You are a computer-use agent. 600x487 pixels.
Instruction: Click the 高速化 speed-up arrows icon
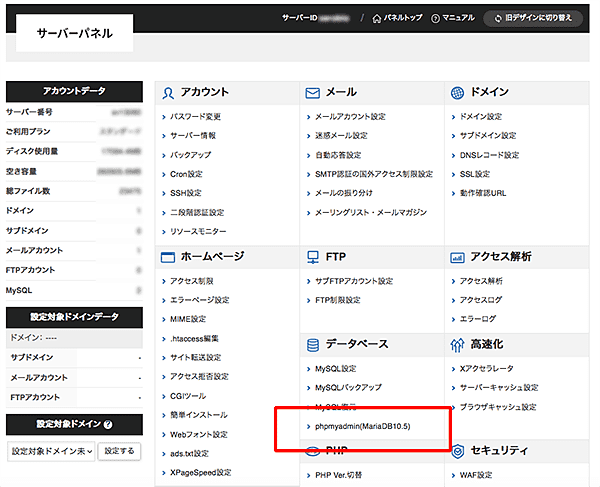click(457, 345)
